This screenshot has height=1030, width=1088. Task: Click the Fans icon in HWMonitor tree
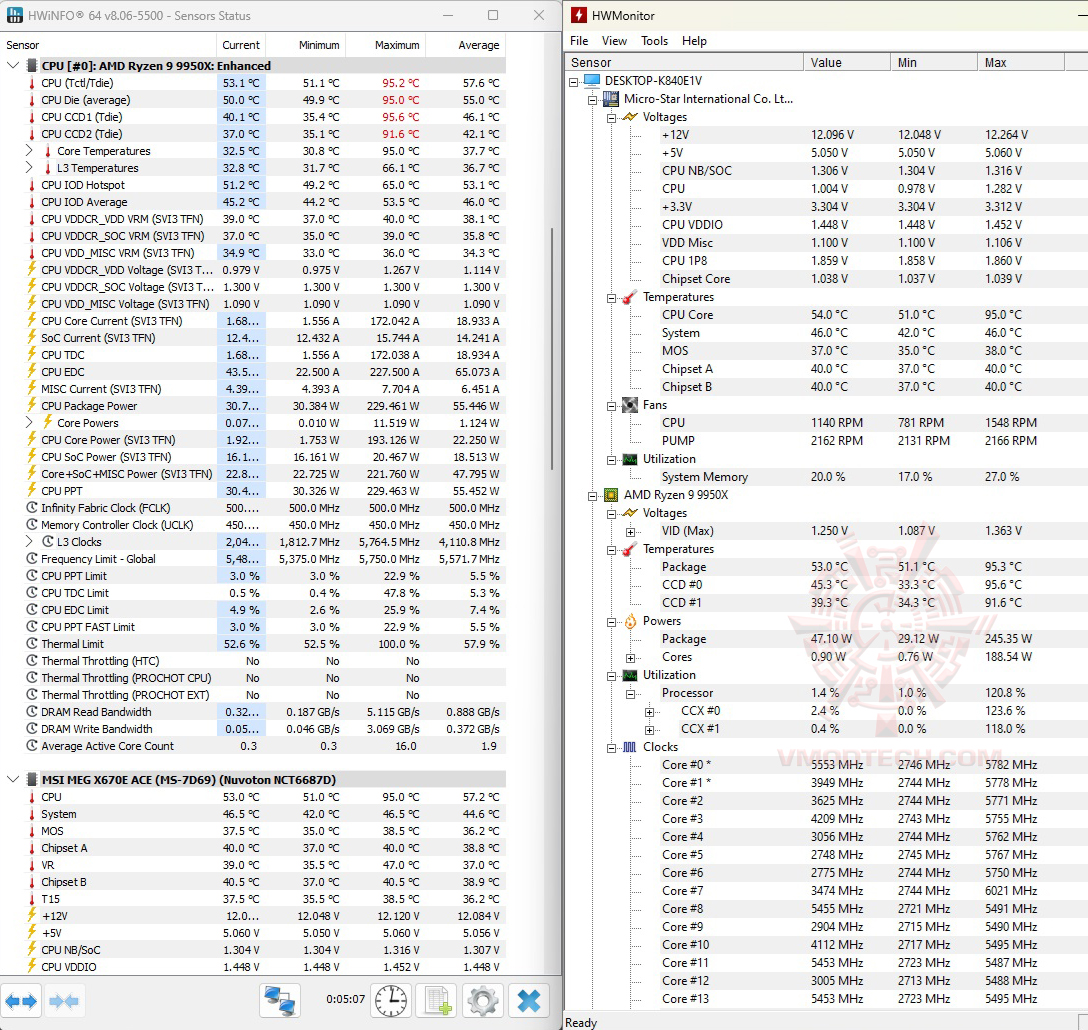[630, 405]
